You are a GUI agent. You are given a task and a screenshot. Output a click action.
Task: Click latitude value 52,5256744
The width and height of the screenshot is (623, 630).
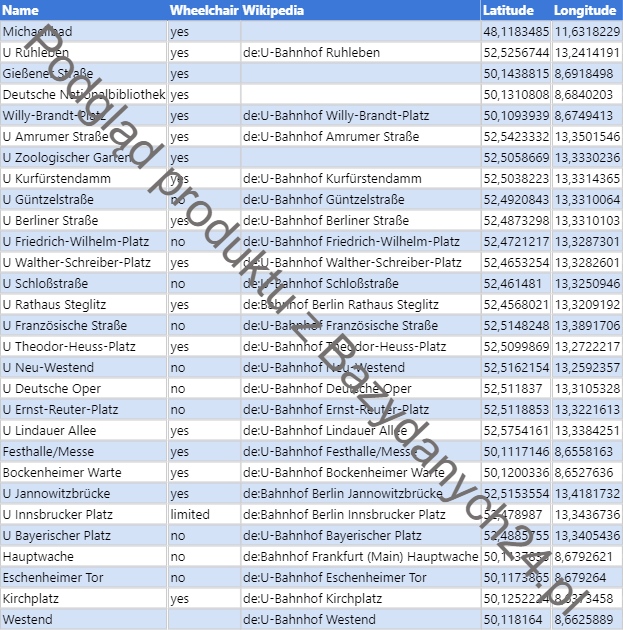(x=516, y=53)
